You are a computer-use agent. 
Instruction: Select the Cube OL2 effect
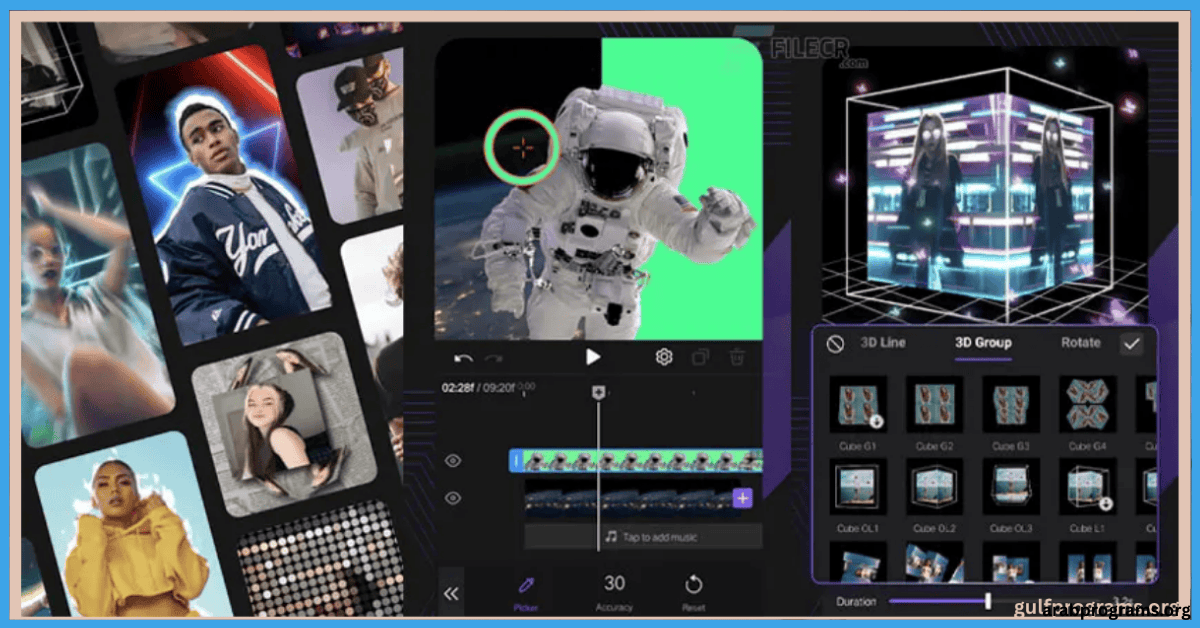935,487
